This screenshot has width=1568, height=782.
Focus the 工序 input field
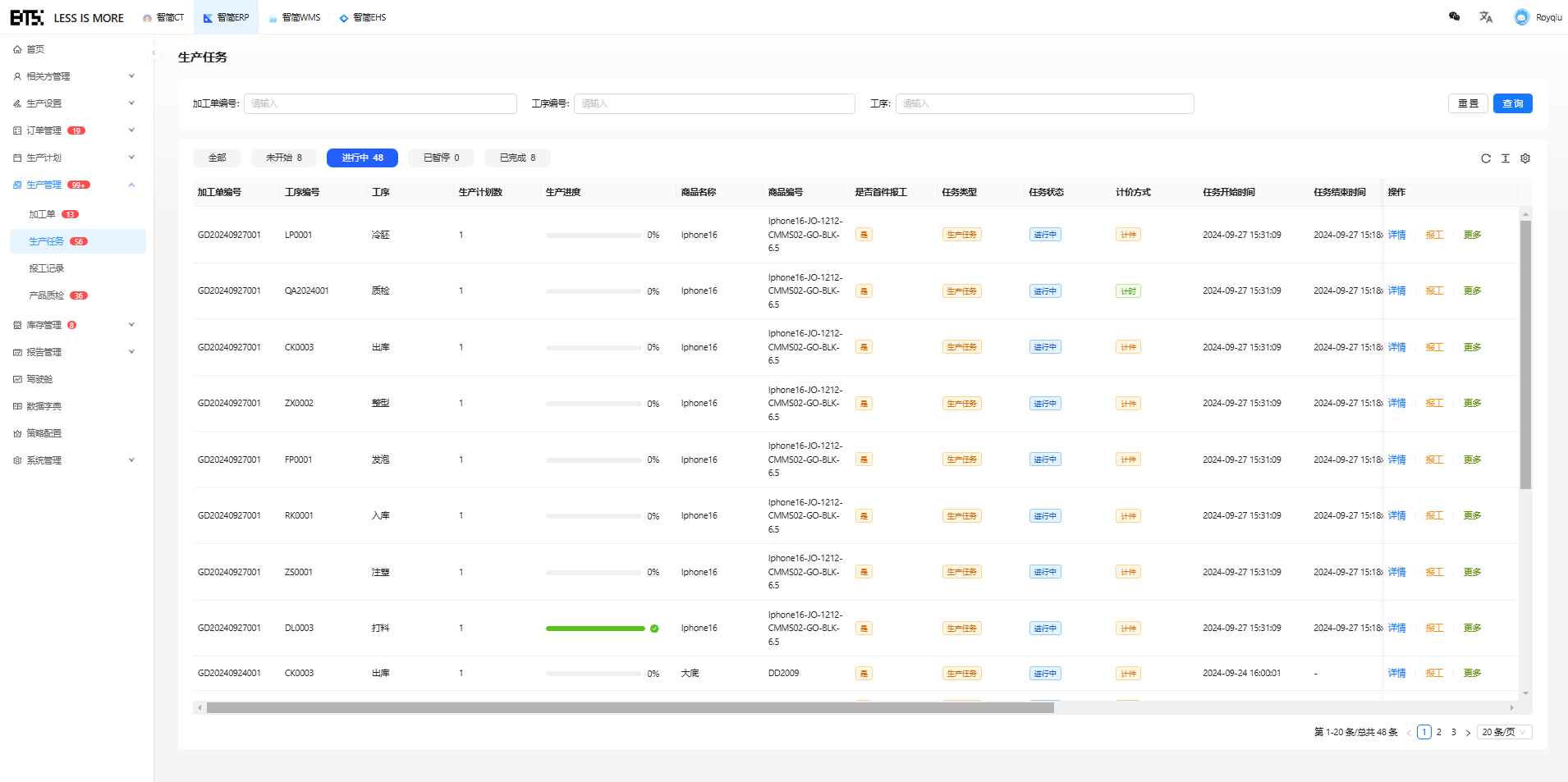pyautogui.click(x=1044, y=103)
